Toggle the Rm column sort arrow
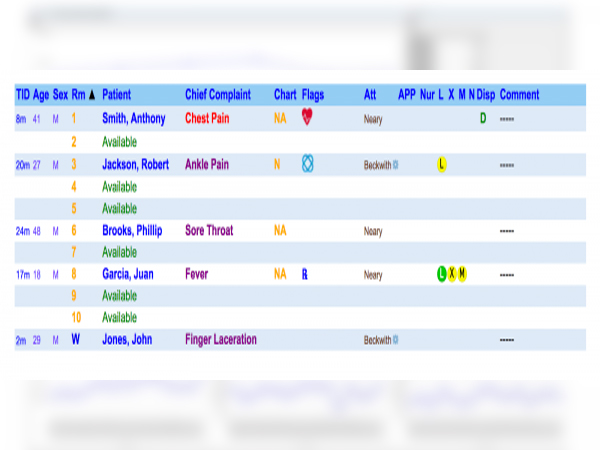600x450 pixels. 92,95
